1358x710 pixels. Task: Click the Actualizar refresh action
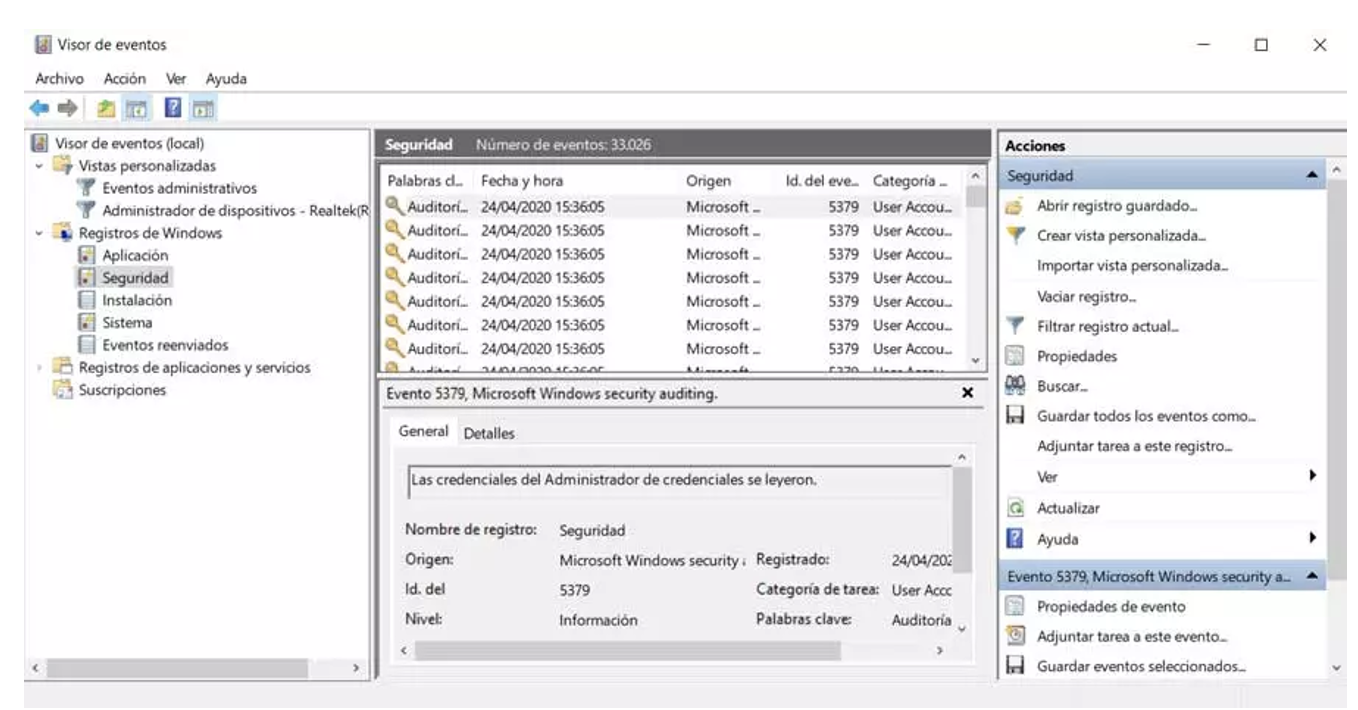(x=1068, y=508)
